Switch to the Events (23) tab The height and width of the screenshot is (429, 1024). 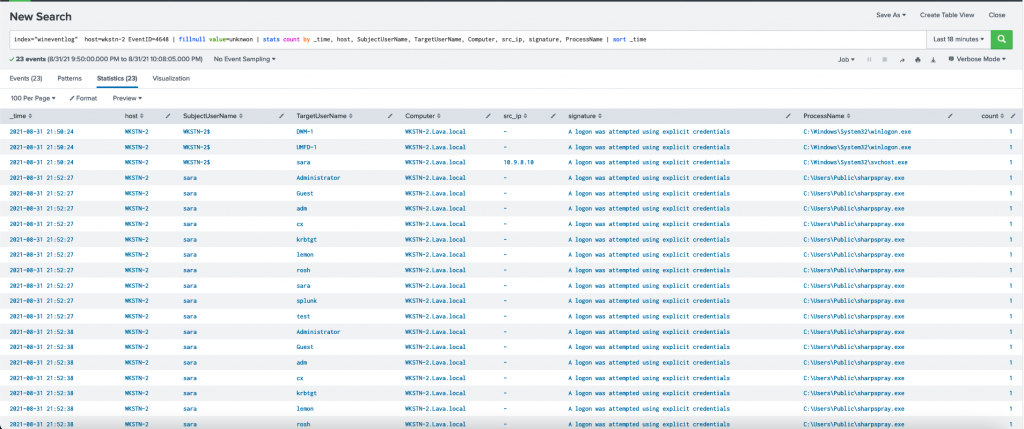tap(26, 78)
